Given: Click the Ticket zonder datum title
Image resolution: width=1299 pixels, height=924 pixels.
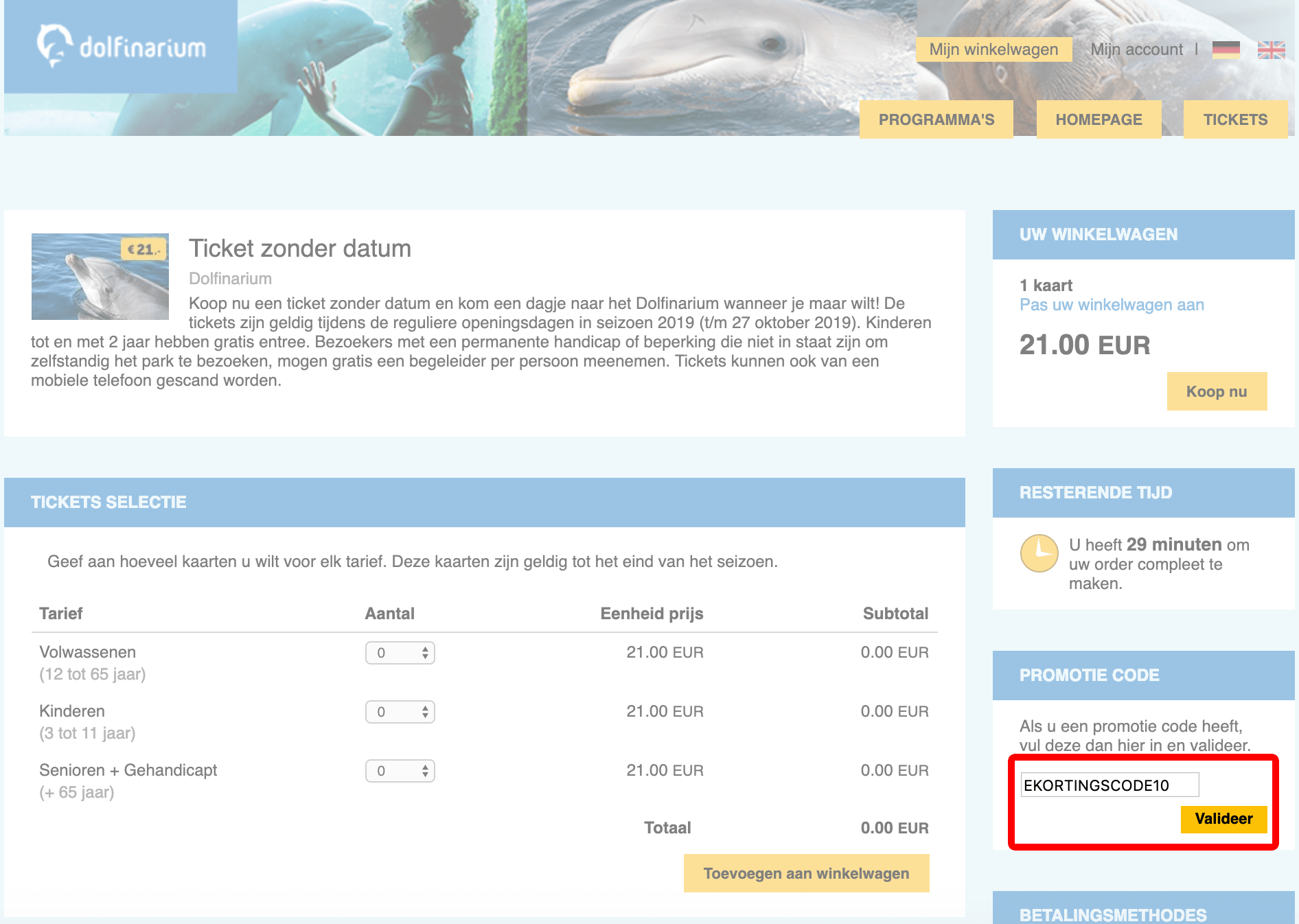Looking at the screenshot, I should point(300,249).
